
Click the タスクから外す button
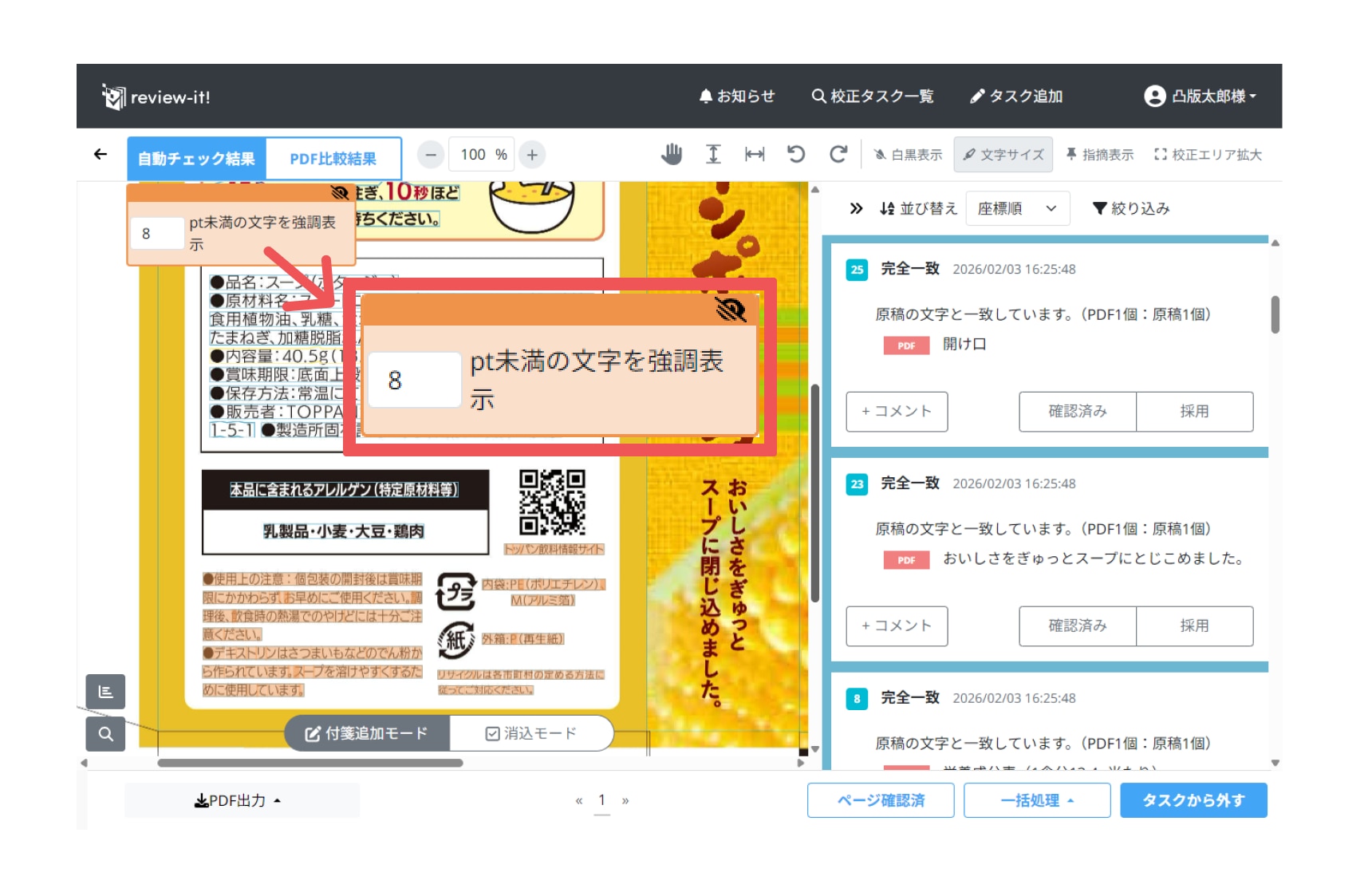click(1193, 800)
